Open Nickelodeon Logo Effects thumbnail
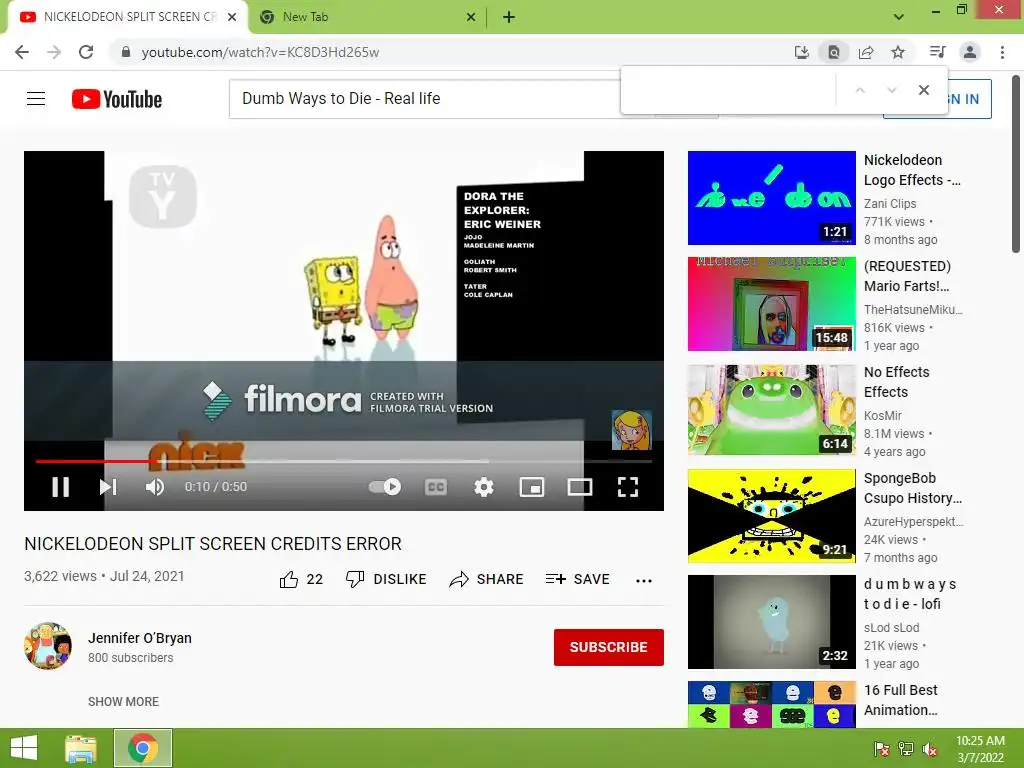The width and height of the screenshot is (1024, 768). [771, 198]
